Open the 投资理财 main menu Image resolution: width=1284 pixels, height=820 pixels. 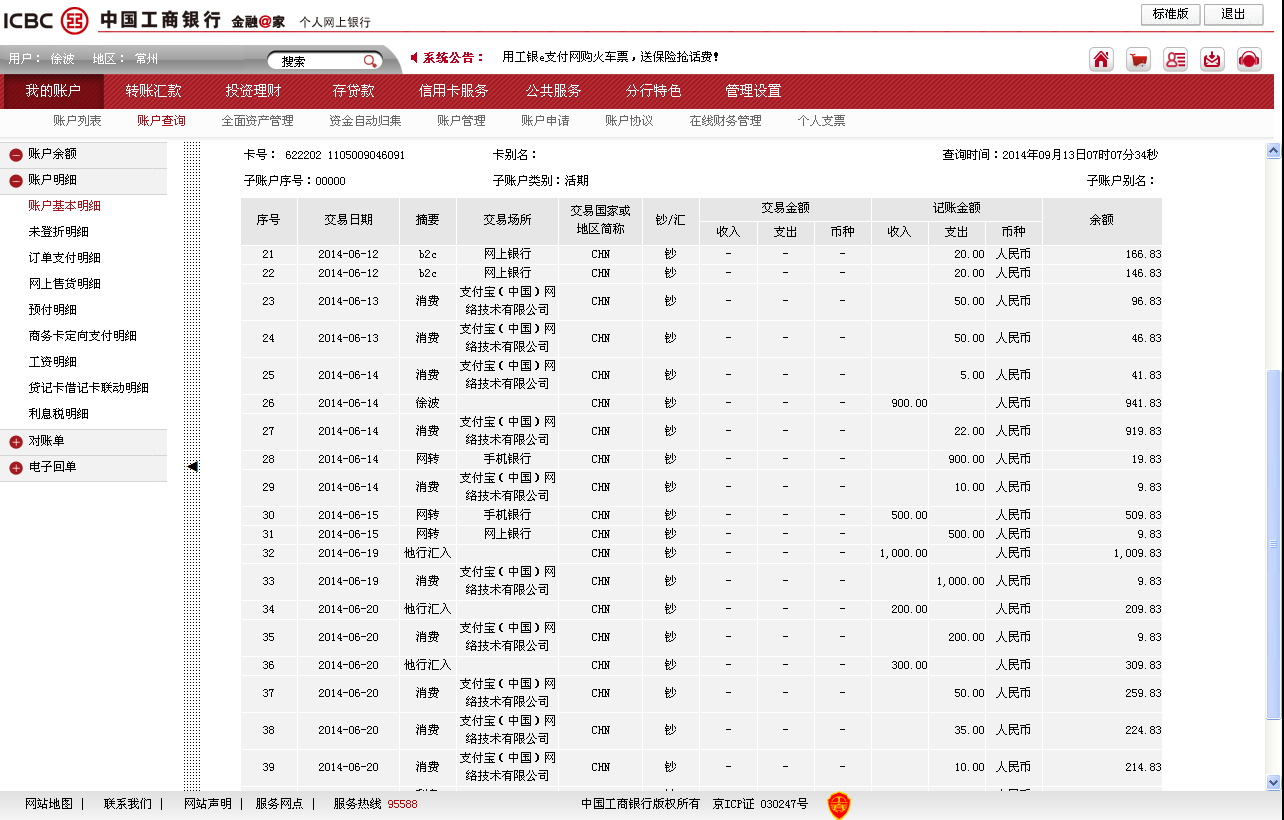pyautogui.click(x=253, y=91)
